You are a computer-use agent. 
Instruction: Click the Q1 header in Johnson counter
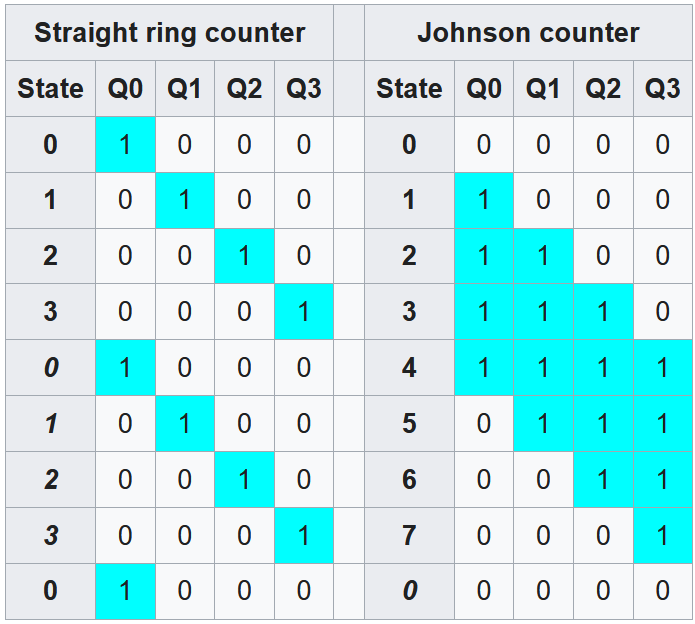[543, 89]
